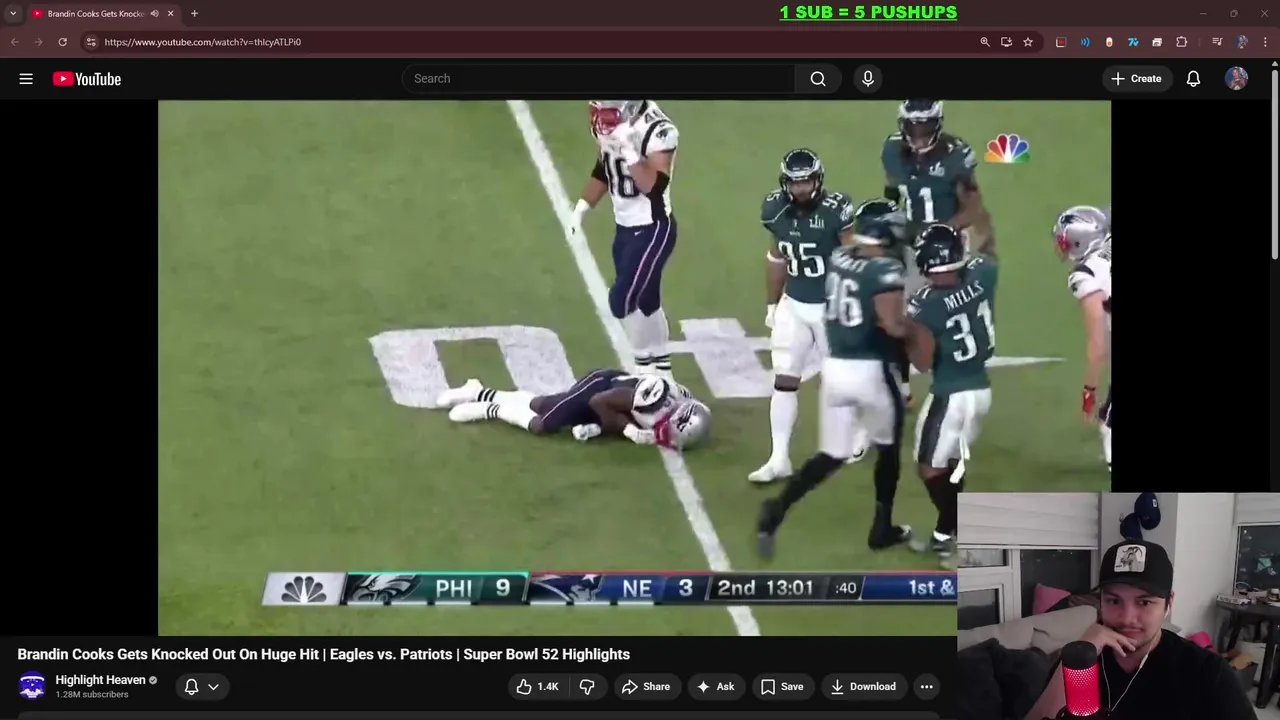Open the red screen recorder extension
The image size is (1280, 720).
pos(1061,42)
